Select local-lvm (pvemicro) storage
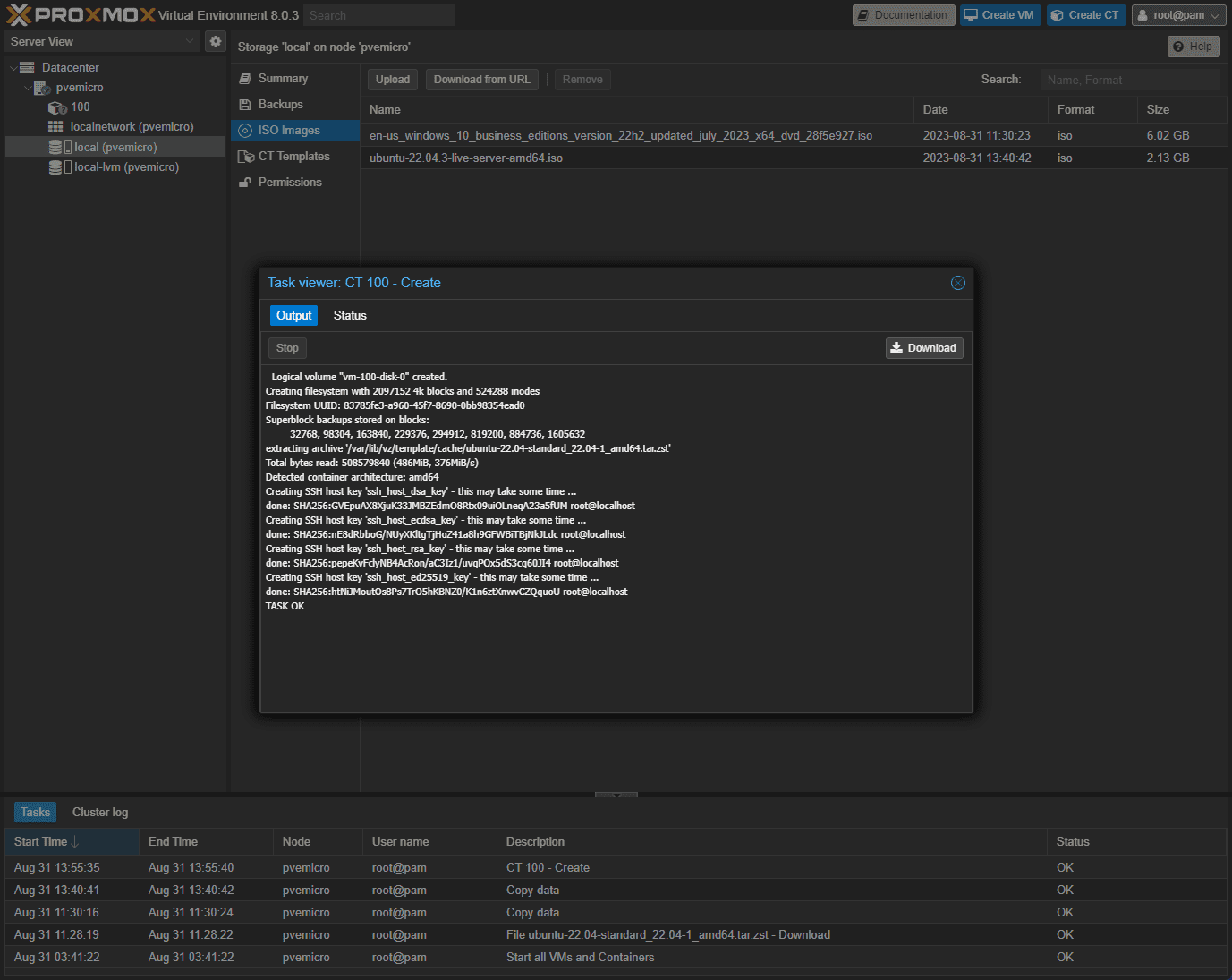This screenshot has height=980, width=1232. coord(125,167)
